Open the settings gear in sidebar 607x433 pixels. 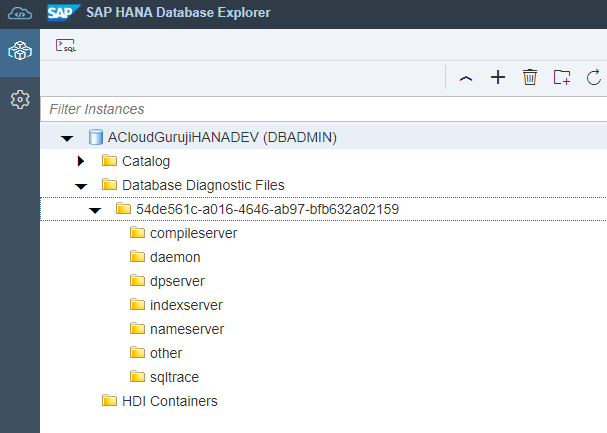[20, 100]
